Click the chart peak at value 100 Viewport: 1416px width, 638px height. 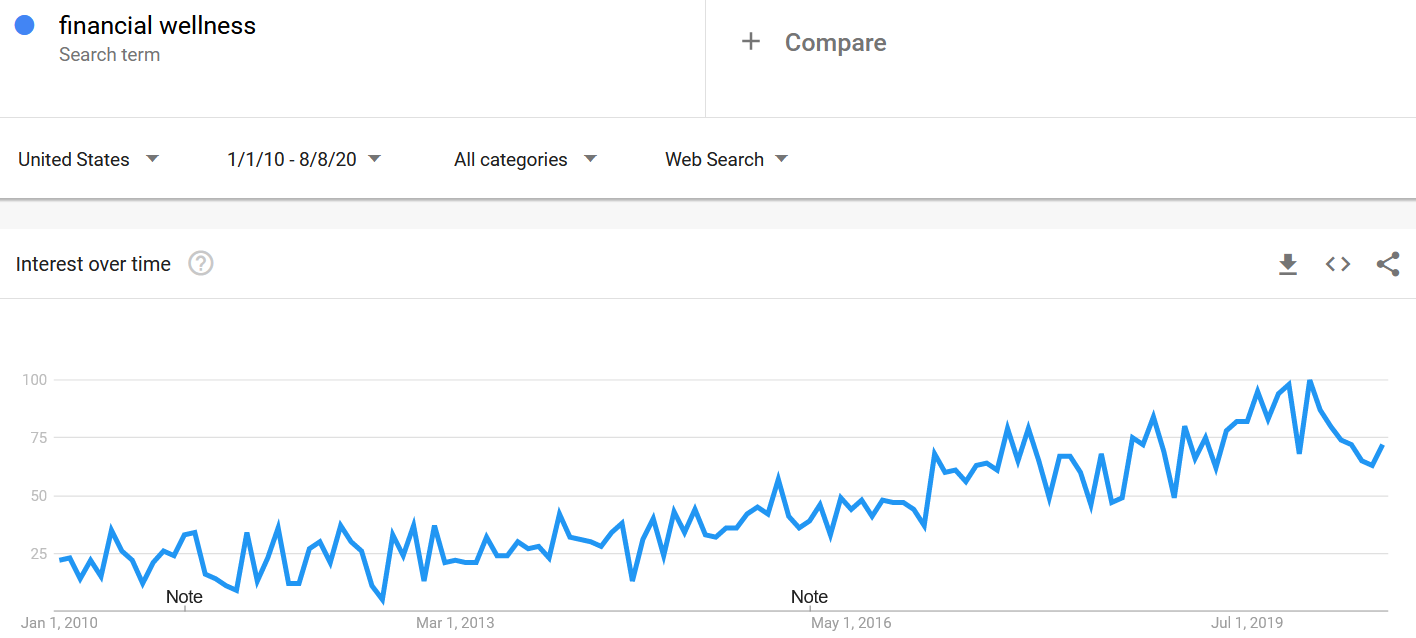coord(1310,381)
